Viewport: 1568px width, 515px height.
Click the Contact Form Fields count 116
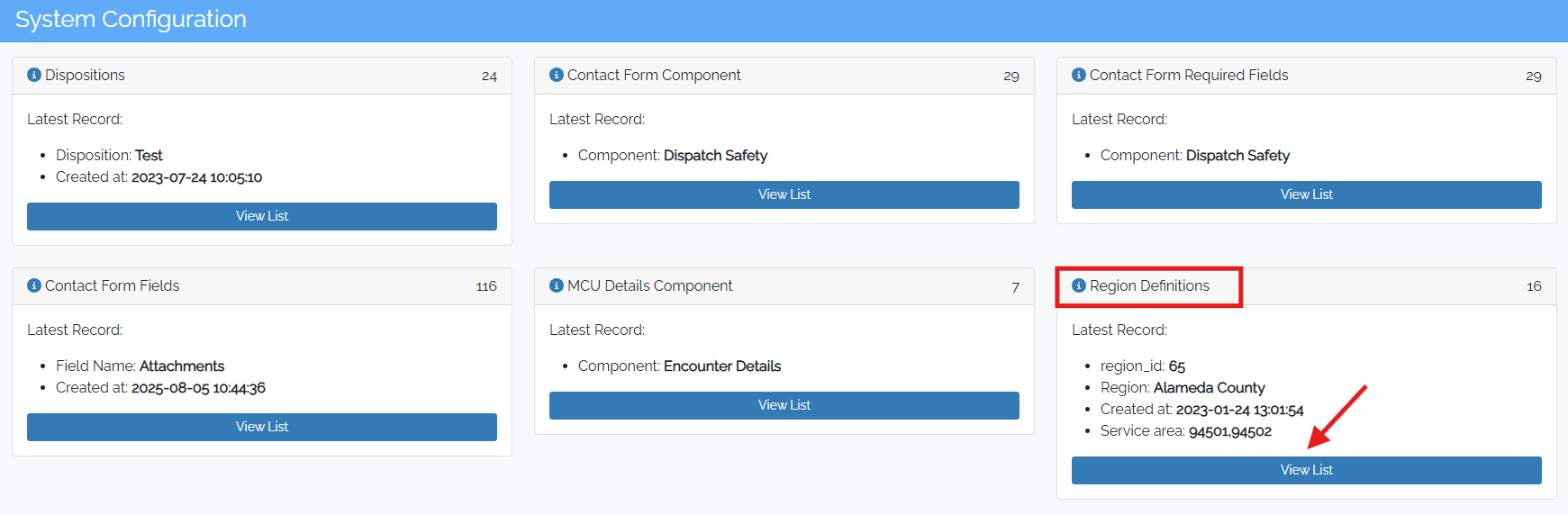tap(486, 286)
